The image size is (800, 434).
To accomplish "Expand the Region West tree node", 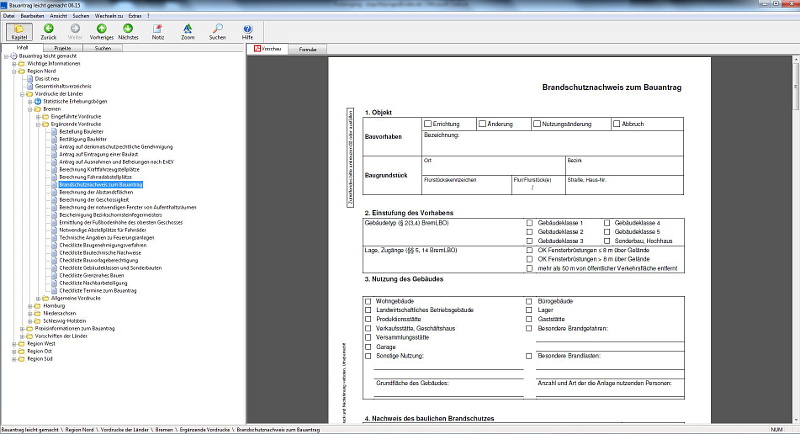I will click(14, 344).
